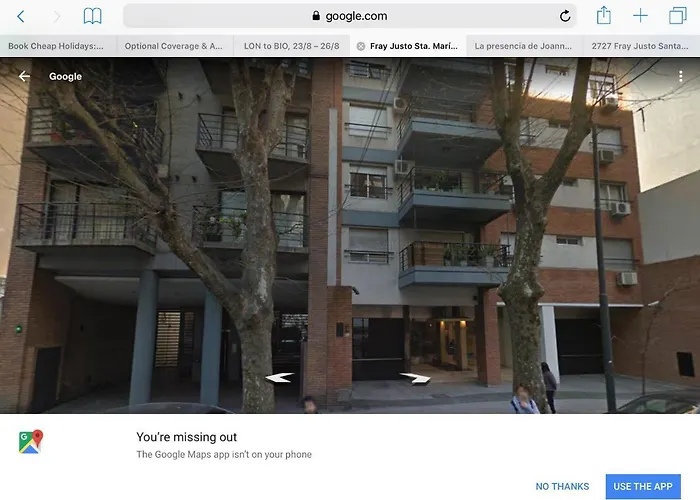Screen dimensions: 700x500
Task: Close the Fray Justo Sta. Marí... tab
Action: point(360,46)
